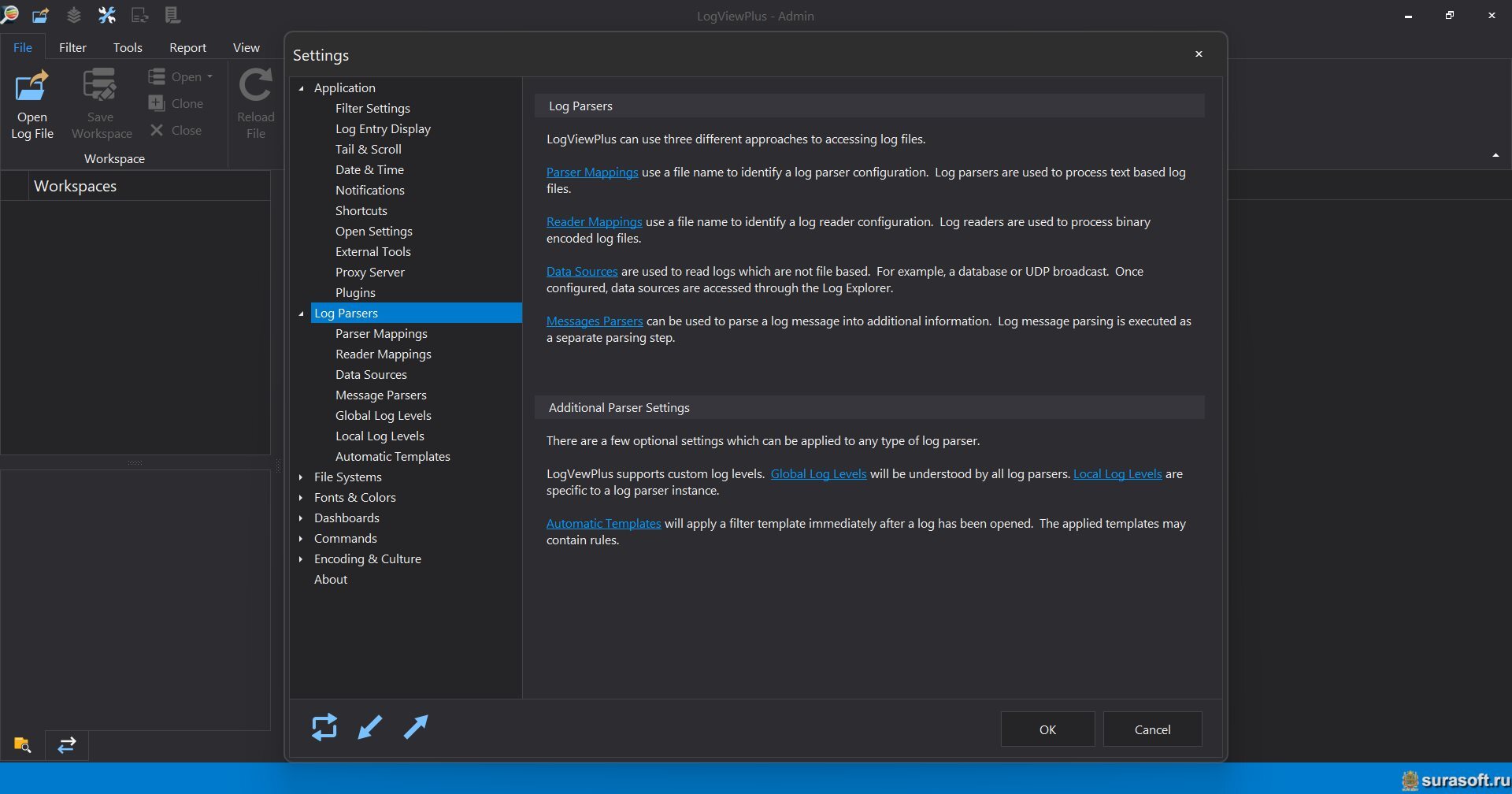Select the Dashboards tree item label
This screenshot has height=794, width=1512.
[x=346, y=518]
